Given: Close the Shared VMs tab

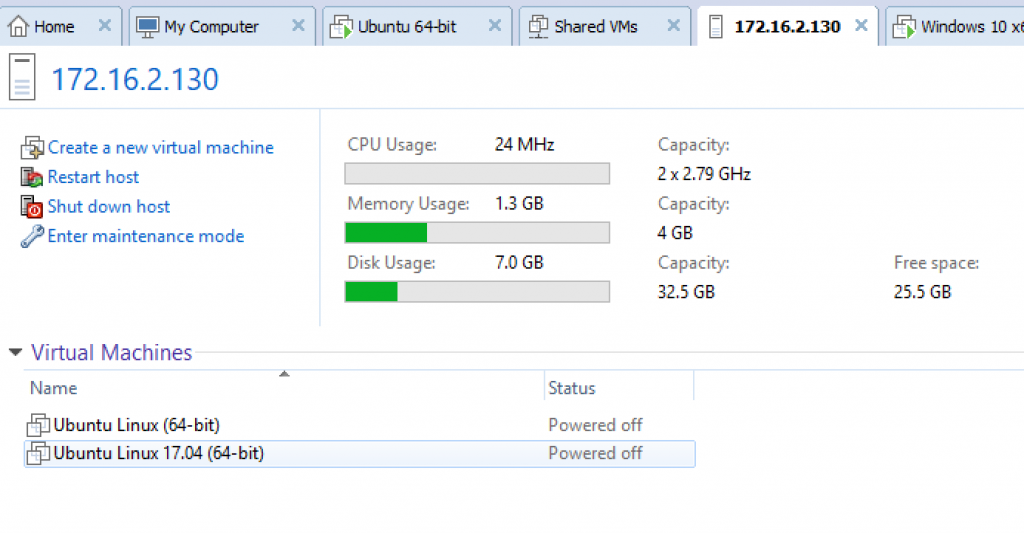Looking at the screenshot, I should 673,25.
